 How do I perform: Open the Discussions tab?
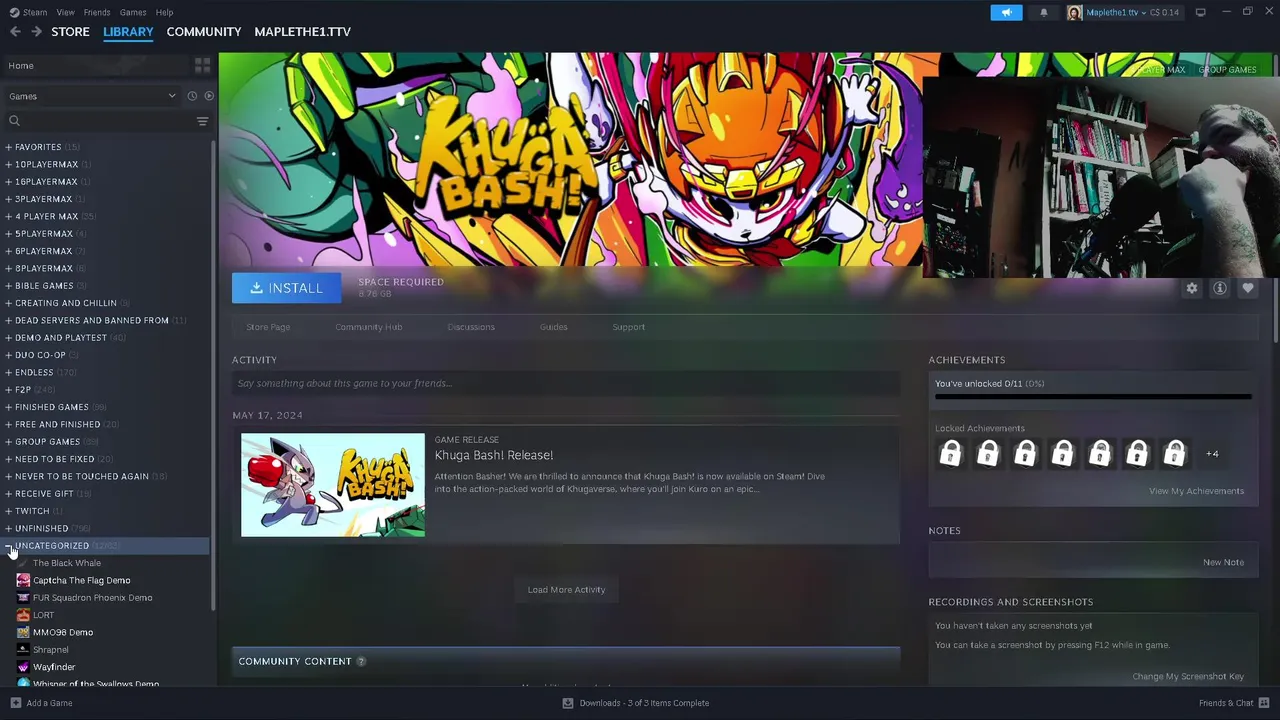tap(471, 327)
